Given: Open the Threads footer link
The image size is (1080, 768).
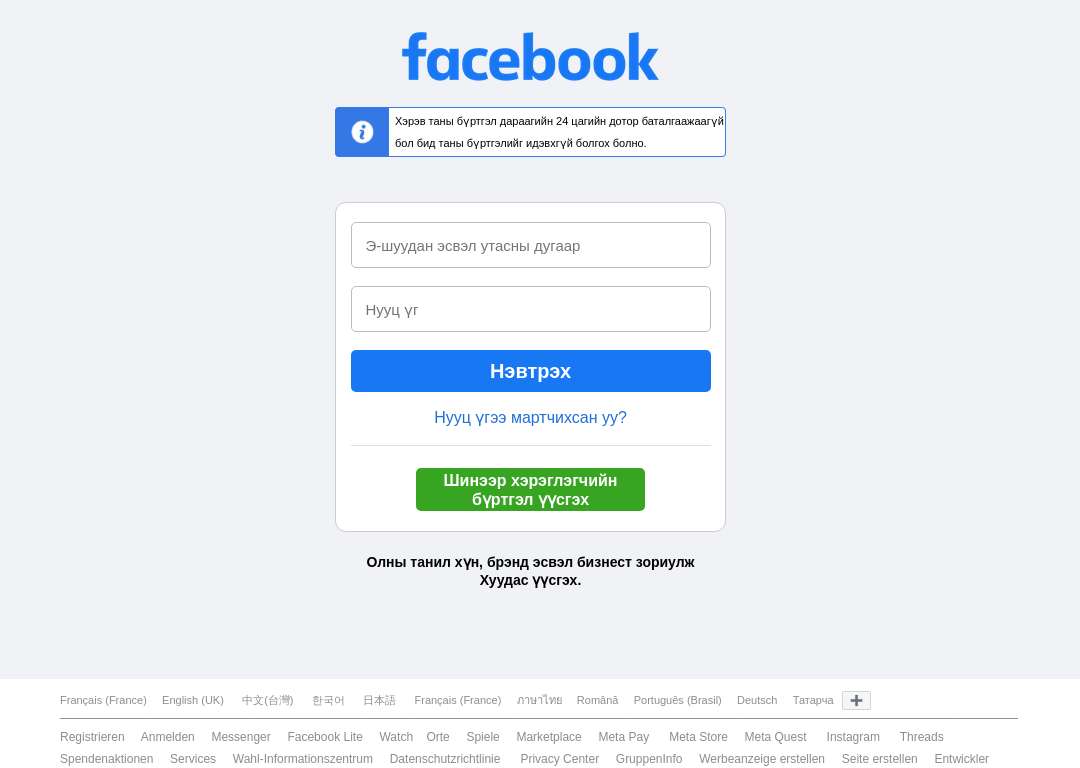Looking at the screenshot, I should (x=922, y=737).
